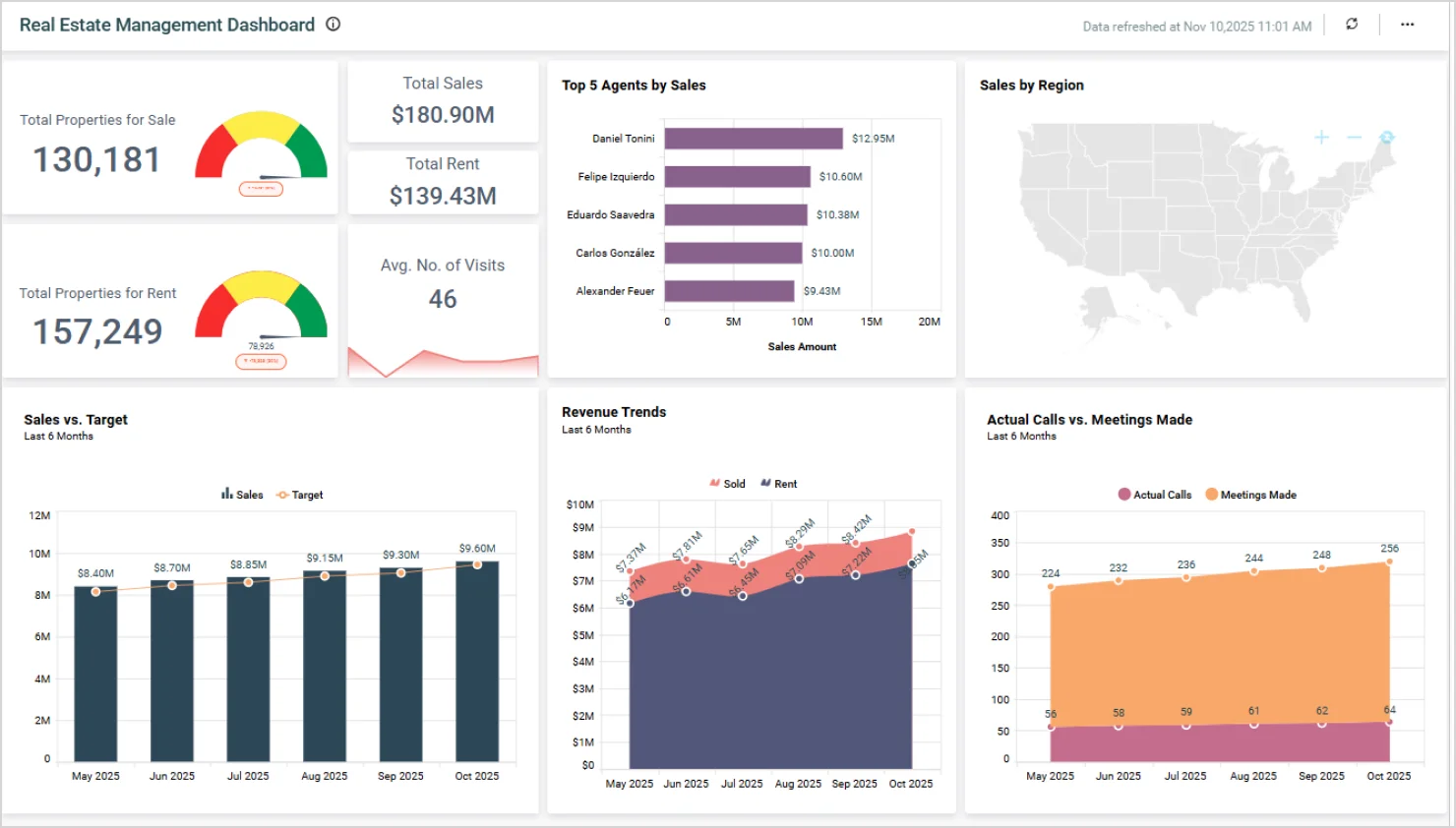Refresh dashboard data with the refresh icon
The width and height of the screenshot is (1456, 828).
pyautogui.click(x=1352, y=25)
